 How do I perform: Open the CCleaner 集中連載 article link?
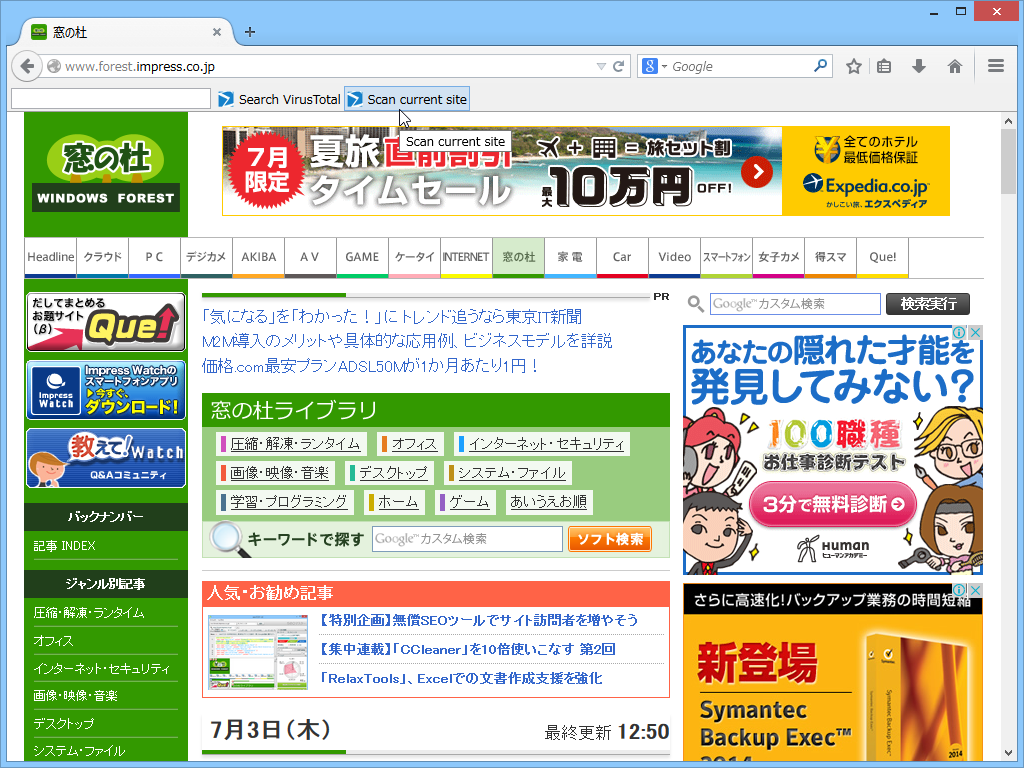coord(468,649)
